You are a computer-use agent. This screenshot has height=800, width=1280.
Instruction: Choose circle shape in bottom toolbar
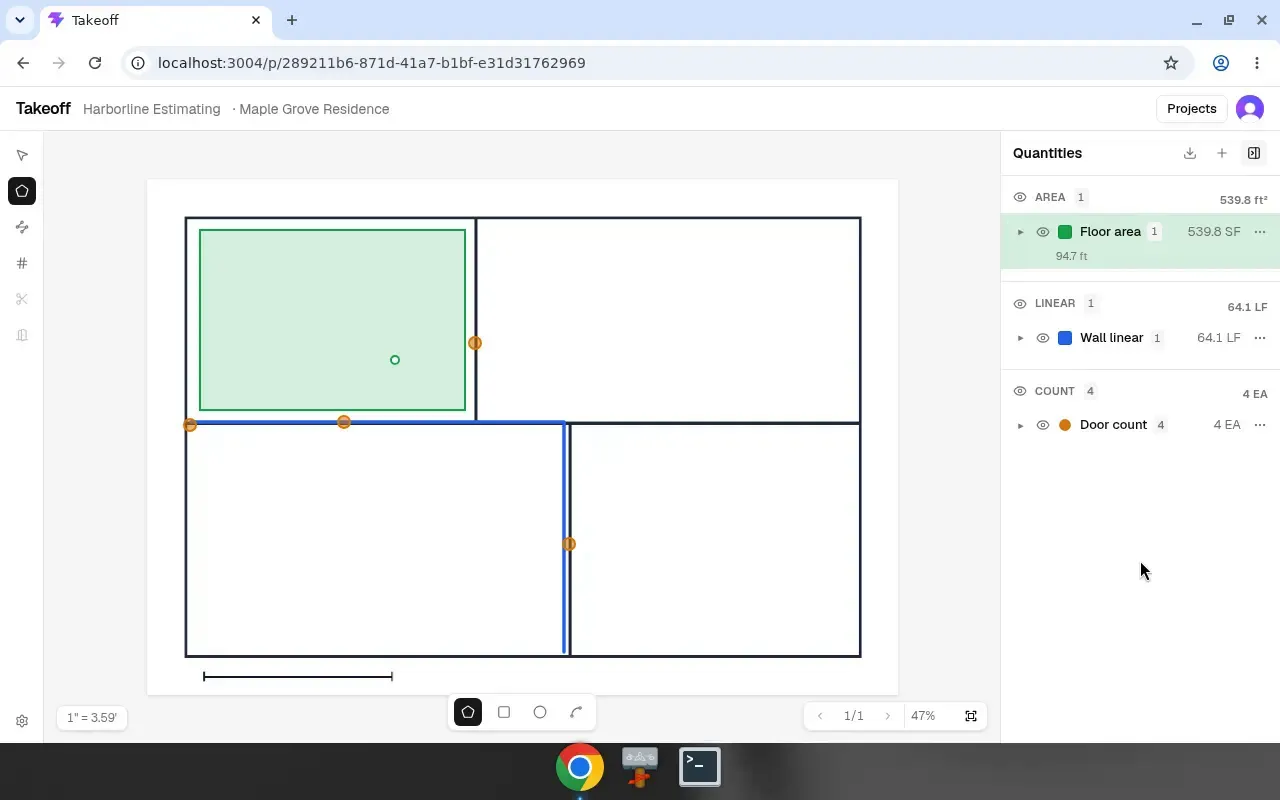point(540,712)
